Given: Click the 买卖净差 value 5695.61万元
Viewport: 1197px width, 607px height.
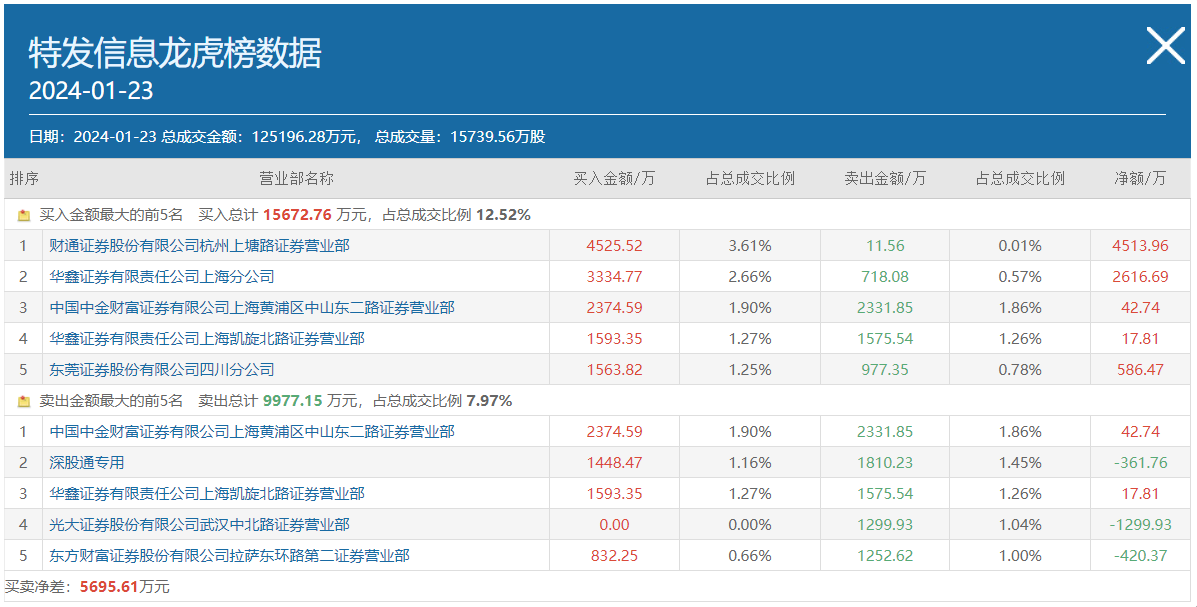Looking at the screenshot, I should 124,587.
